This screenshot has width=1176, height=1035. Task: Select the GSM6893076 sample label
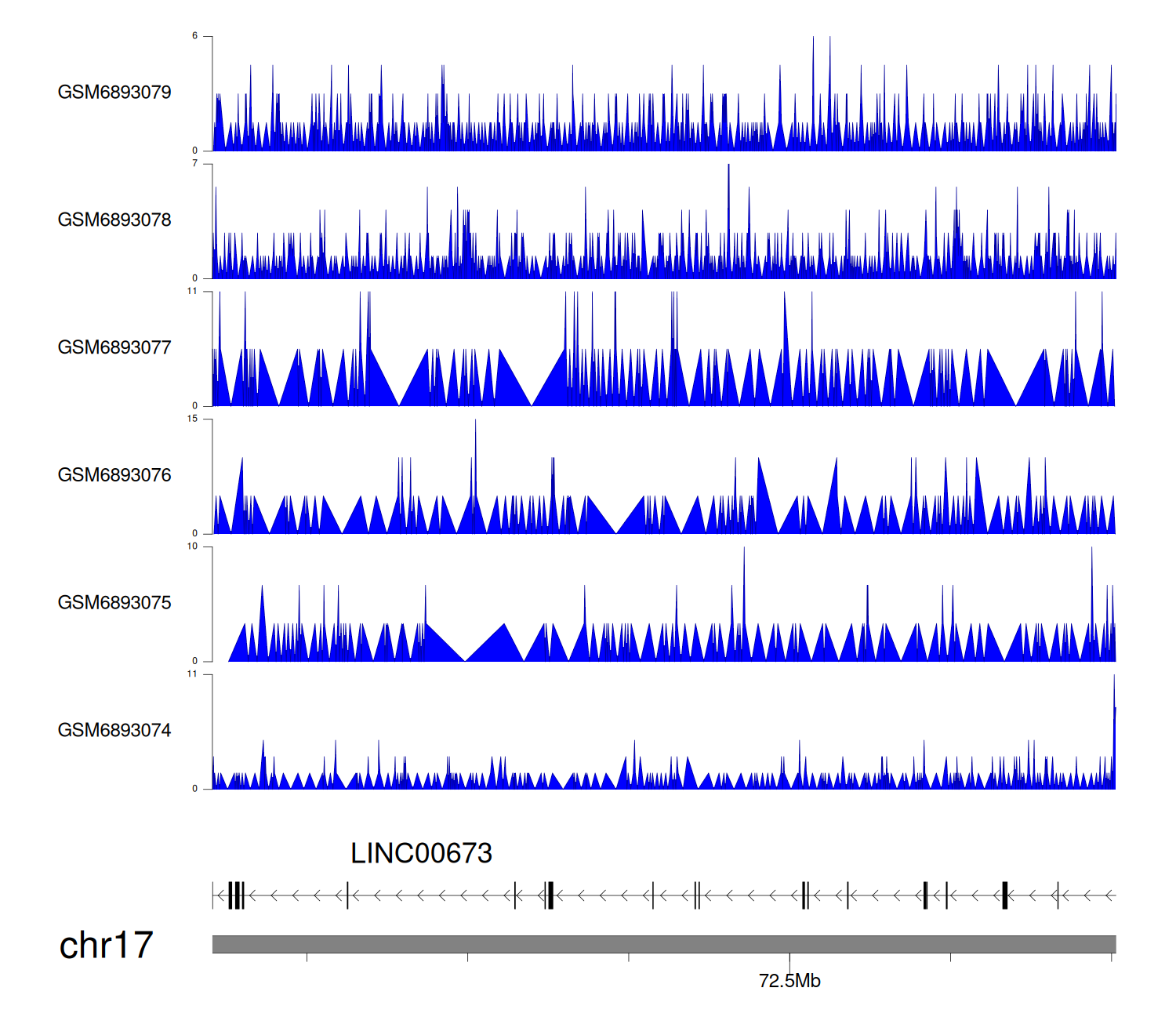114,475
